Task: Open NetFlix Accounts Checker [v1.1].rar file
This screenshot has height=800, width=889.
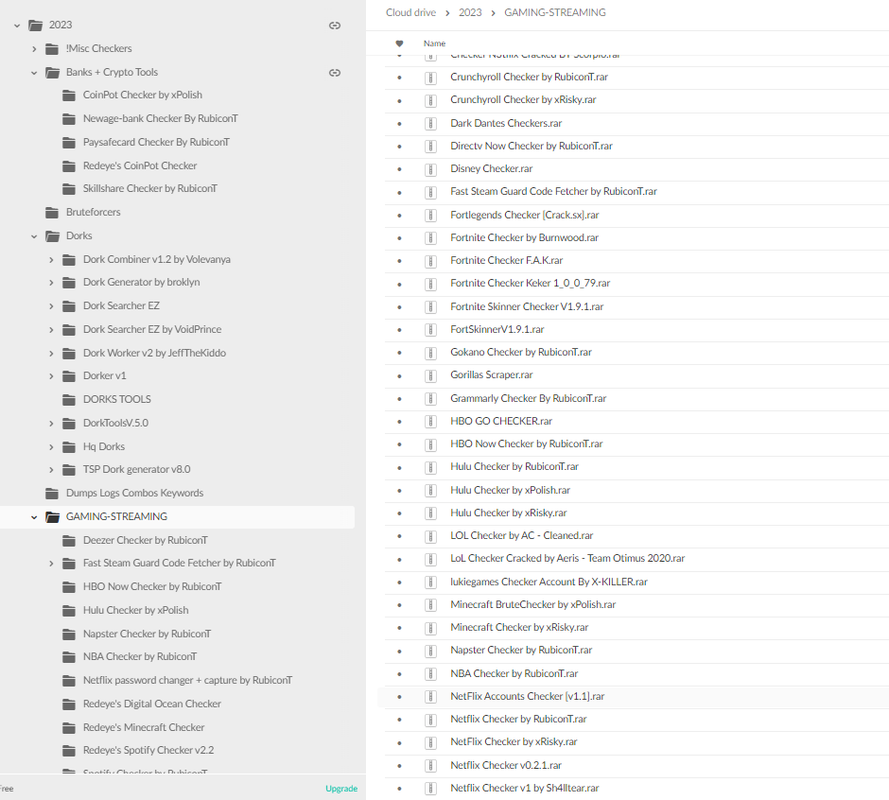Action: (527, 696)
